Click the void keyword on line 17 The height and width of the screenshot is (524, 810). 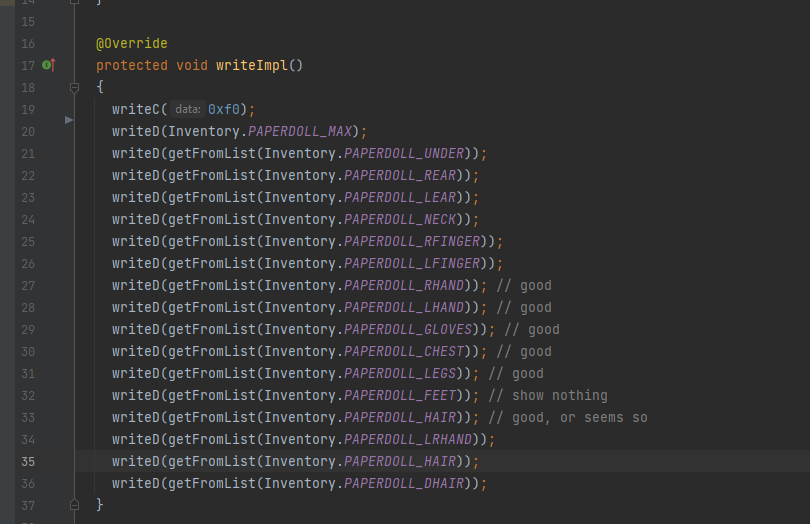192,66
